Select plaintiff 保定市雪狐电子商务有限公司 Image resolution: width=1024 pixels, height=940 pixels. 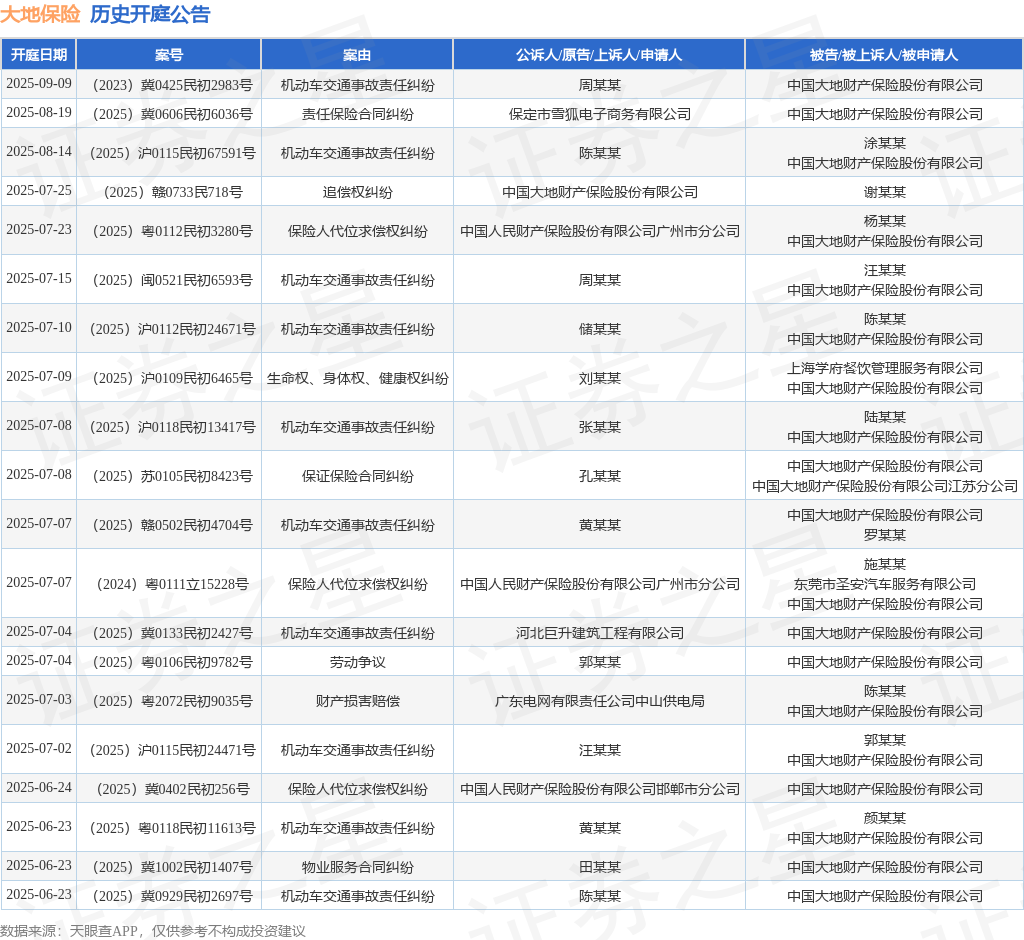[x=600, y=114]
